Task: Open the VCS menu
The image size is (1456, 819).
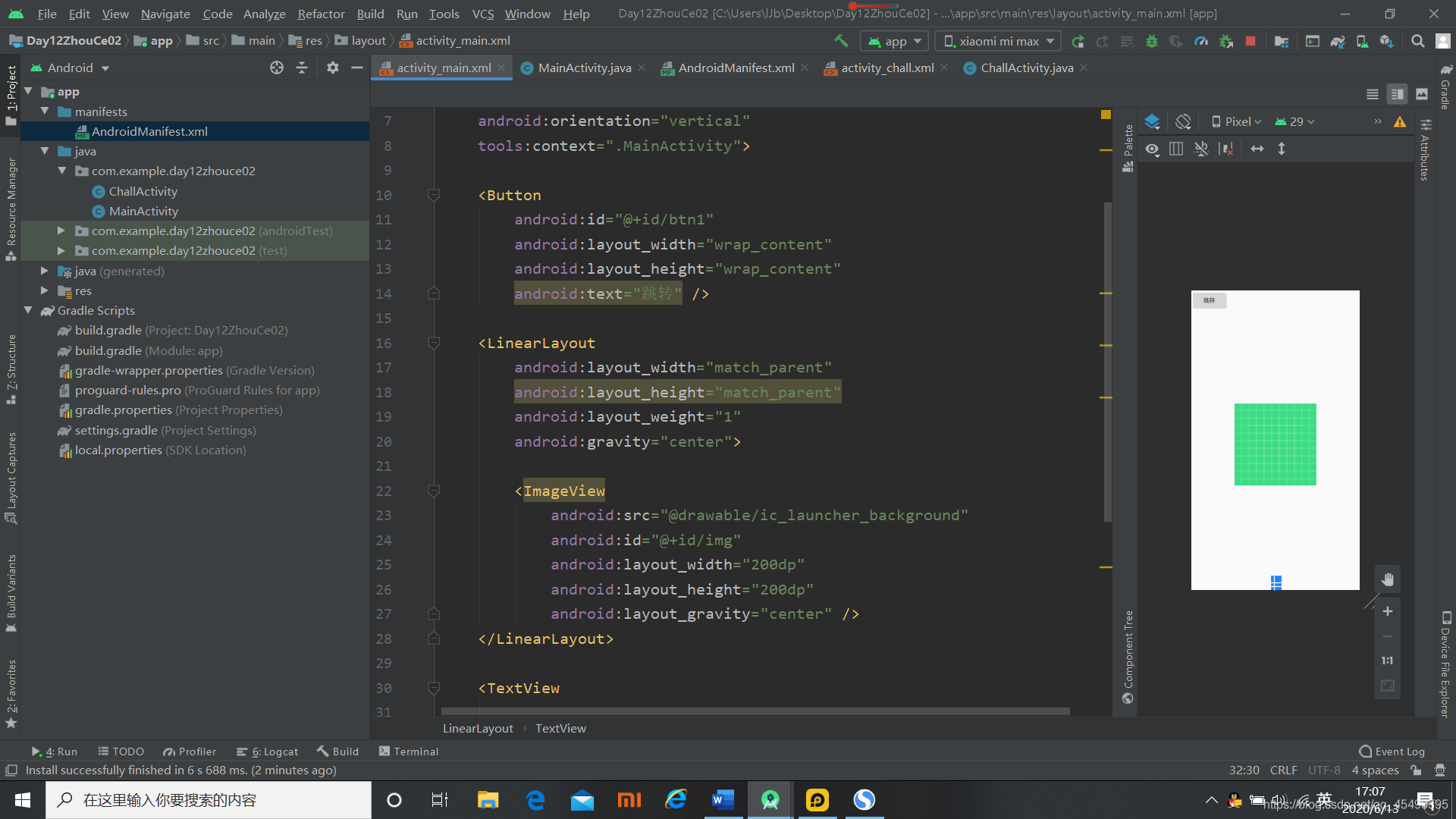Action: pos(482,14)
